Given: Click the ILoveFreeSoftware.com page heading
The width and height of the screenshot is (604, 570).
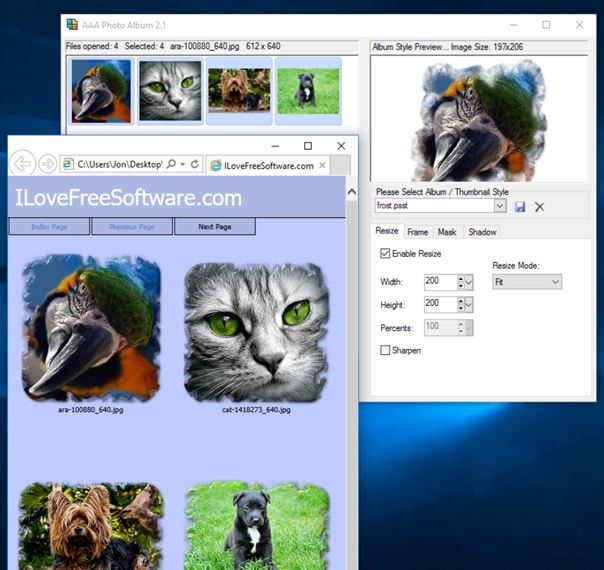Looking at the screenshot, I should pos(128,198).
